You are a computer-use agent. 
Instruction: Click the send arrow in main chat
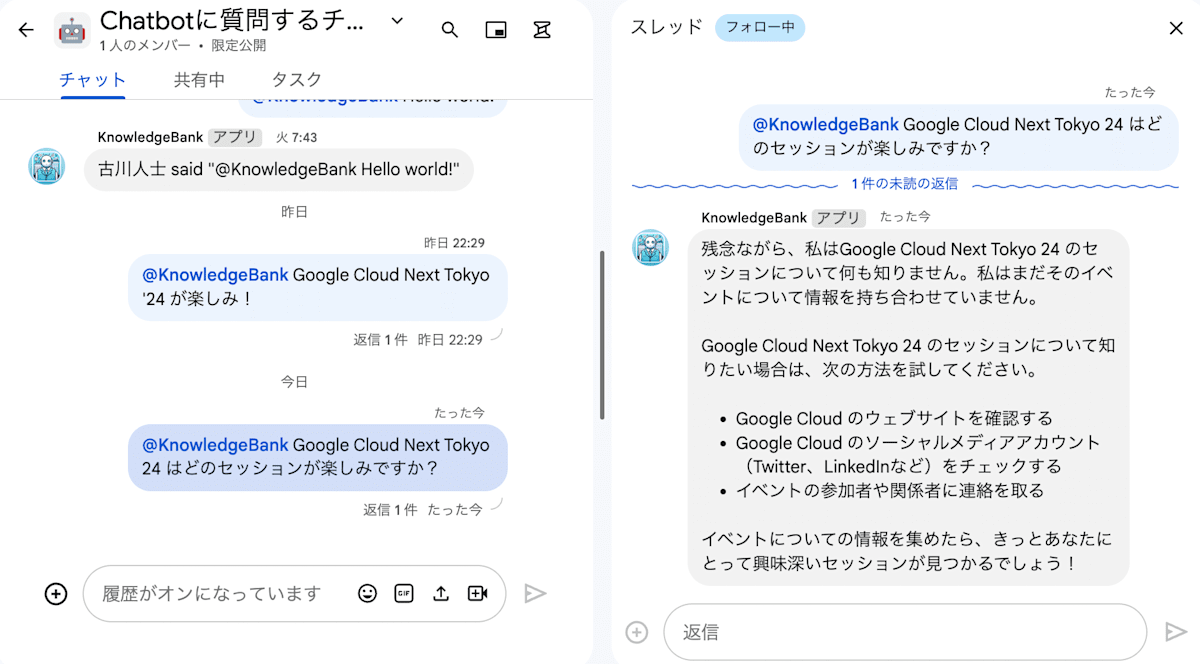point(535,594)
